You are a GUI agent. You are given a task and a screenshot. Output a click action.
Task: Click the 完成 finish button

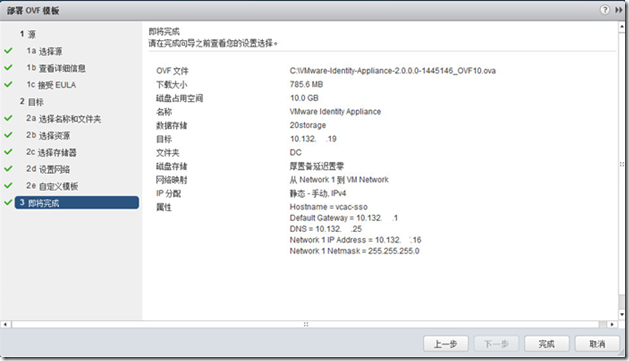click(546, 344)
